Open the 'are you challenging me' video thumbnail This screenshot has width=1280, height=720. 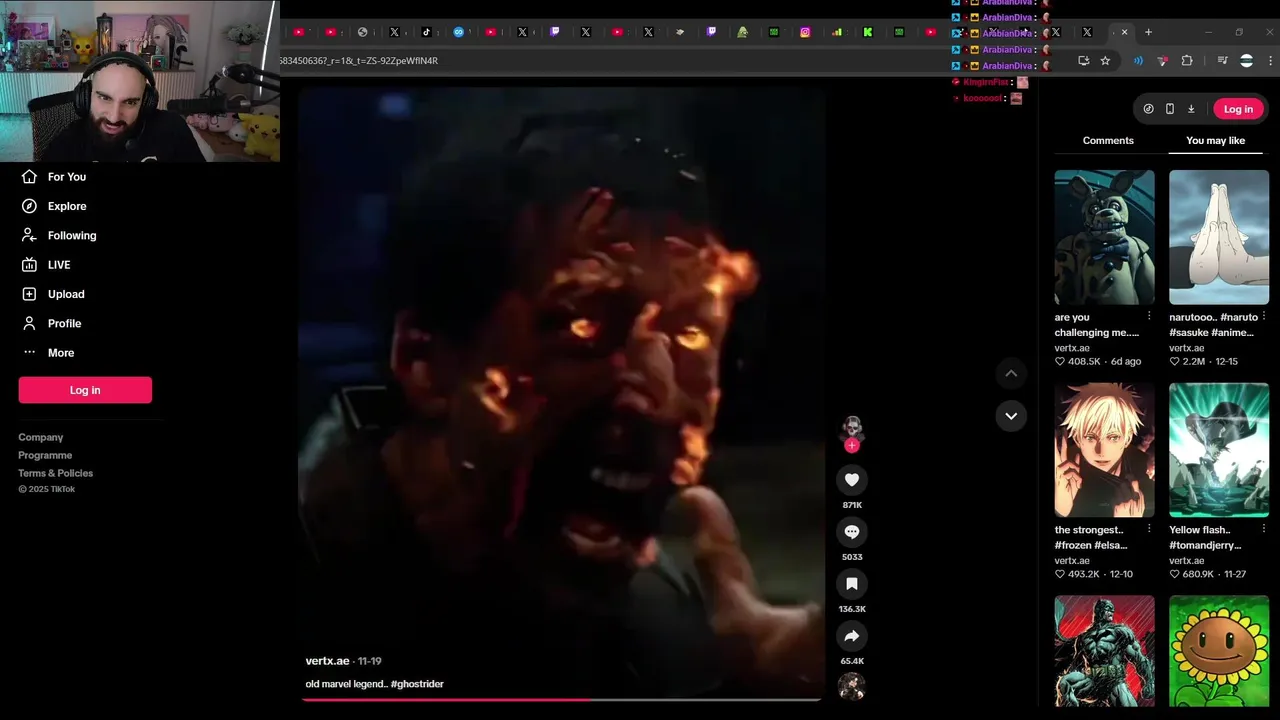pos(1104,237)
